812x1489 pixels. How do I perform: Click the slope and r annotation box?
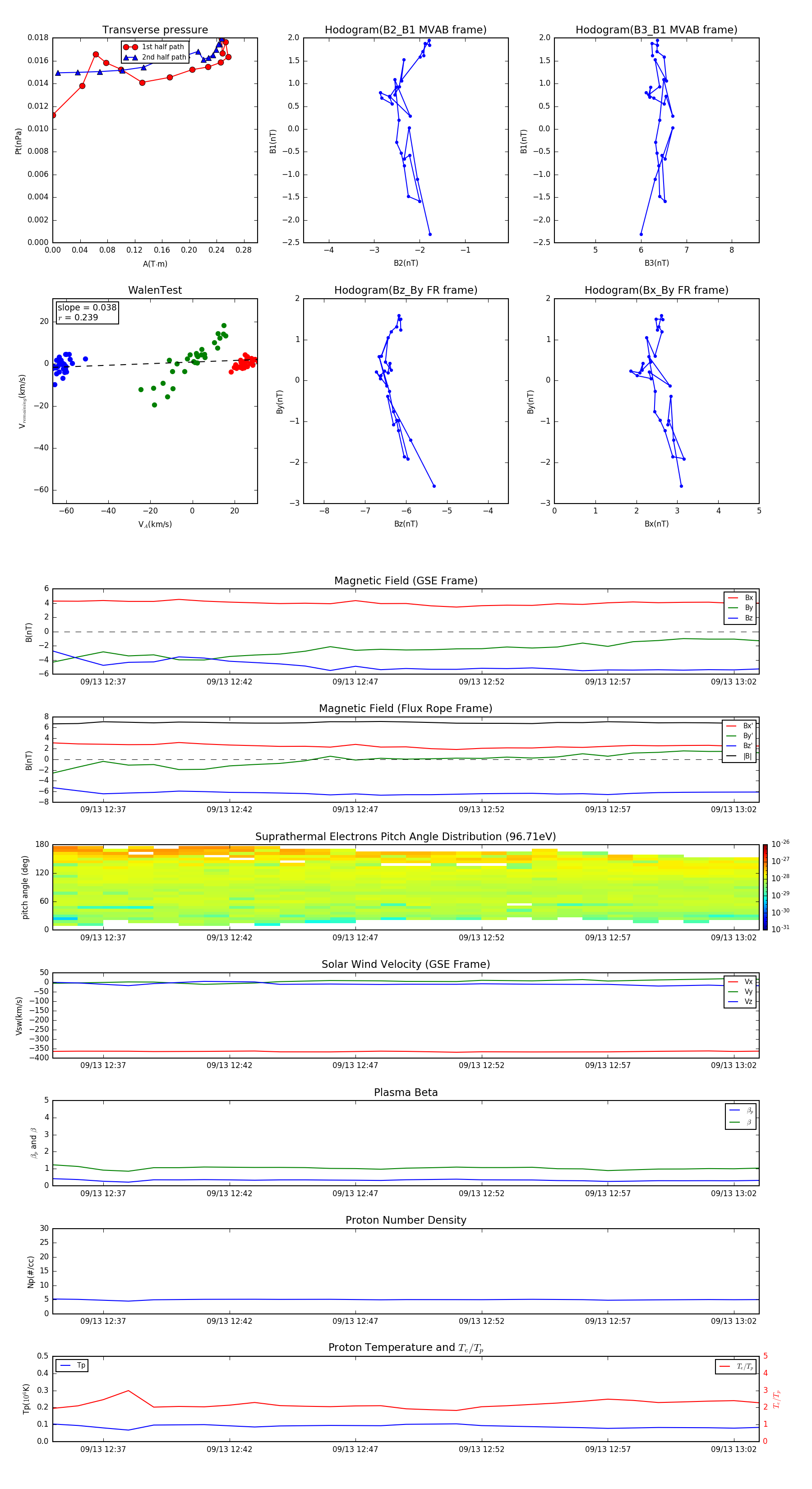tap(87, 313)
